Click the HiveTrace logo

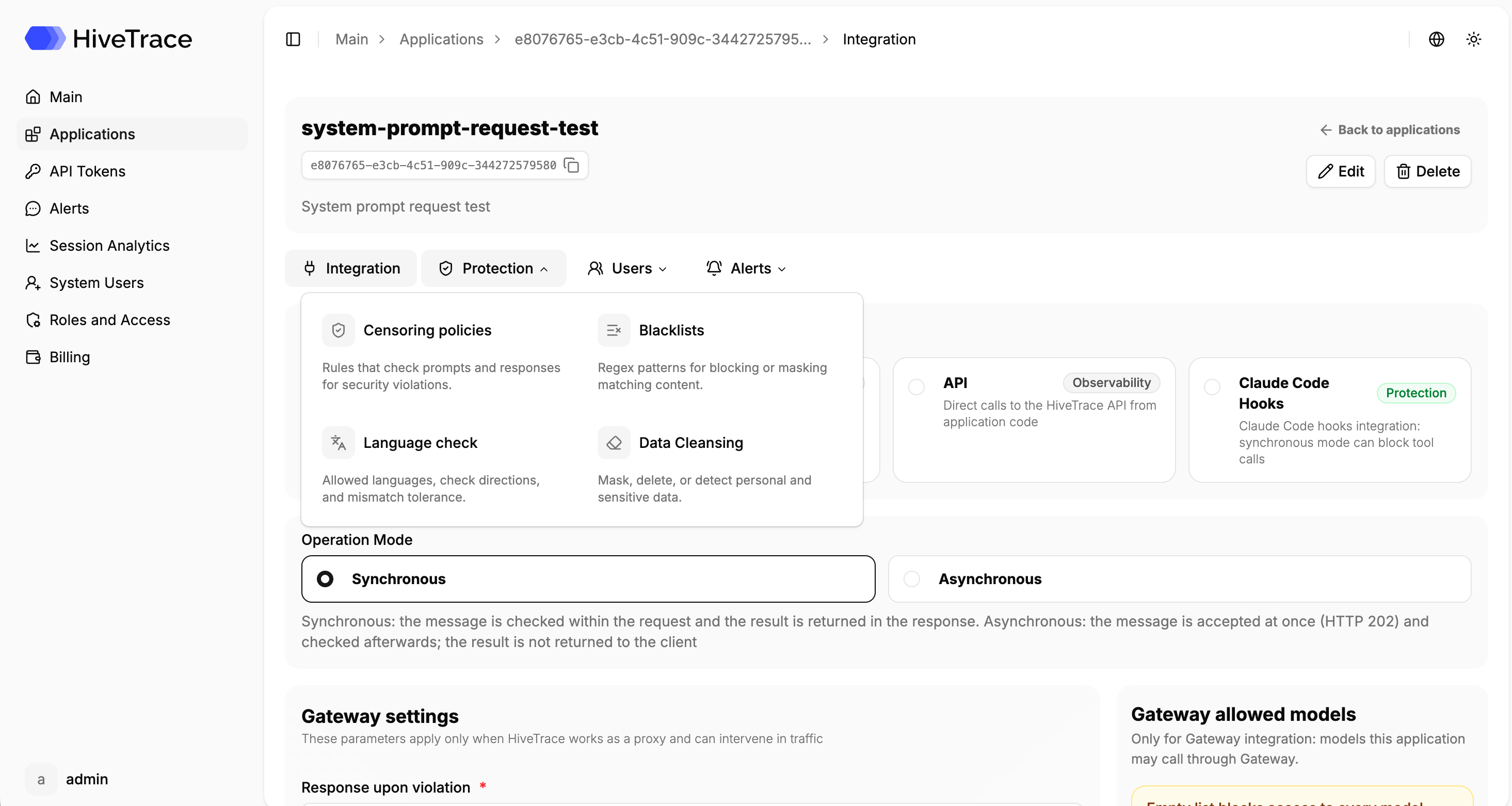click(x=108, y=39)
